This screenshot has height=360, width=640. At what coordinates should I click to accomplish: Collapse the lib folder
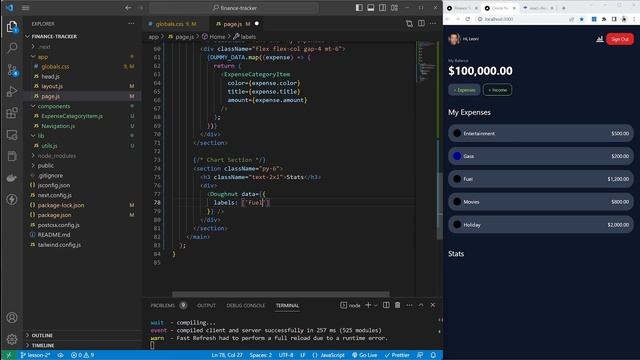pos(41,136)
